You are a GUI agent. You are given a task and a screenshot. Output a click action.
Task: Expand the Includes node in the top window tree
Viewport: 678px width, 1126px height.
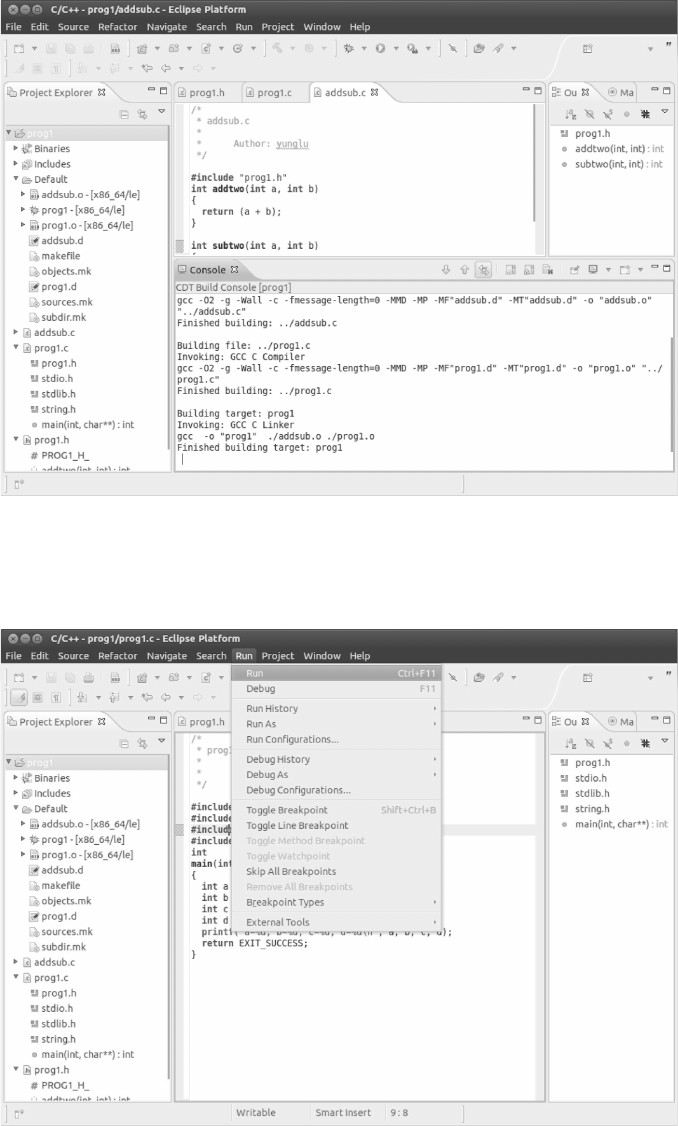[15, 164]
